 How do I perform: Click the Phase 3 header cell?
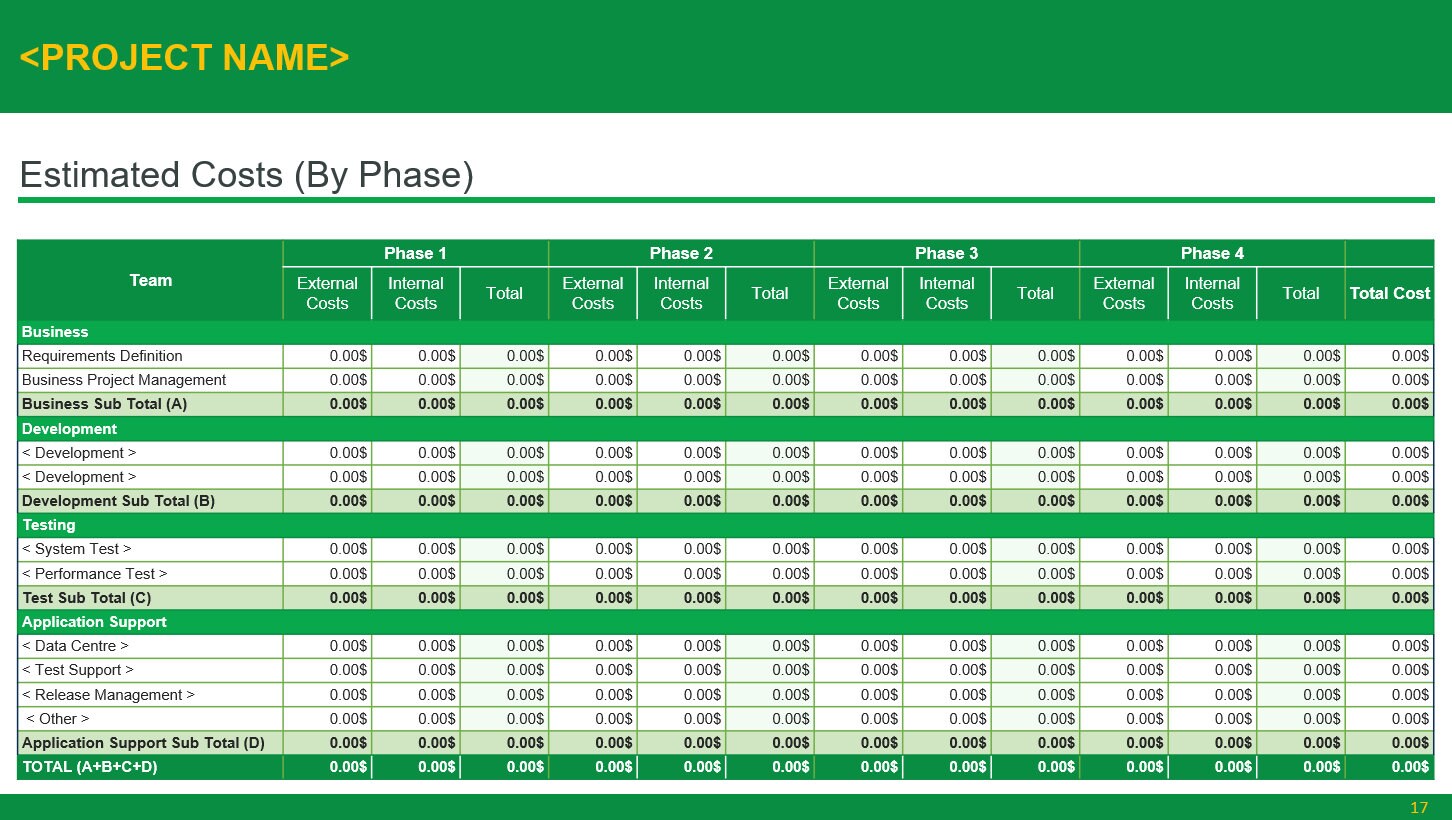tap(946, 253)
